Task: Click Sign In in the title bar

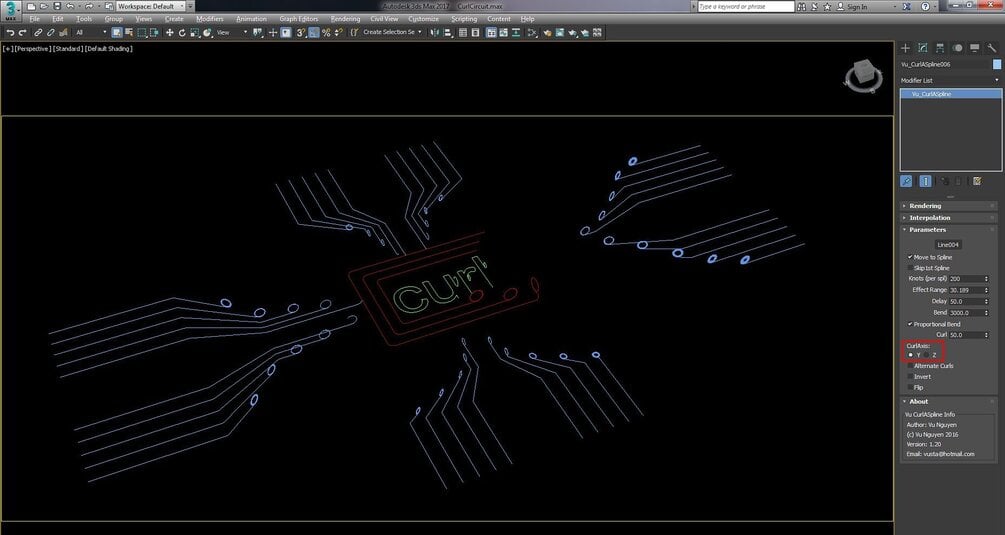Action: pyautogui.click(x=856, y=6)
